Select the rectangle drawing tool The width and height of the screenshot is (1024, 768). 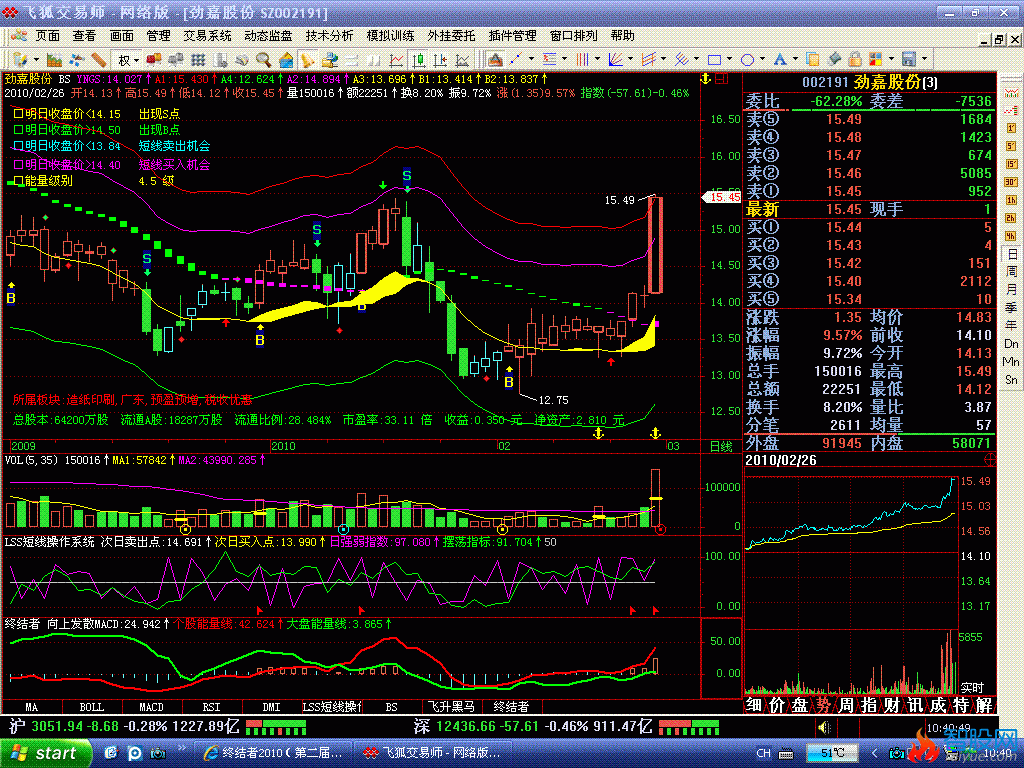click(x=714, y=60)
